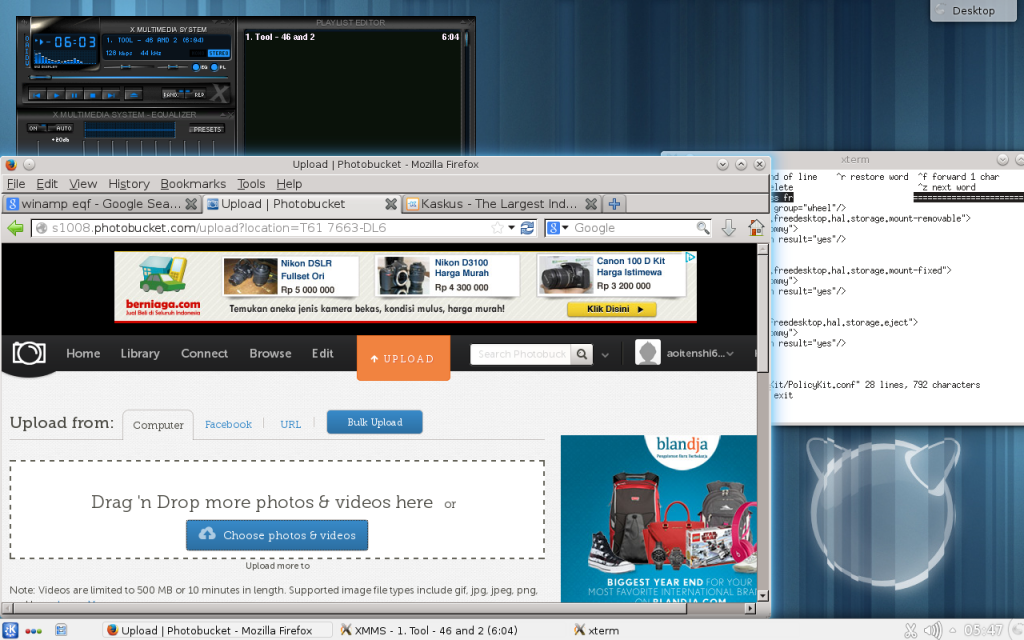Open Photobucket Edit link

pos(323,353)
